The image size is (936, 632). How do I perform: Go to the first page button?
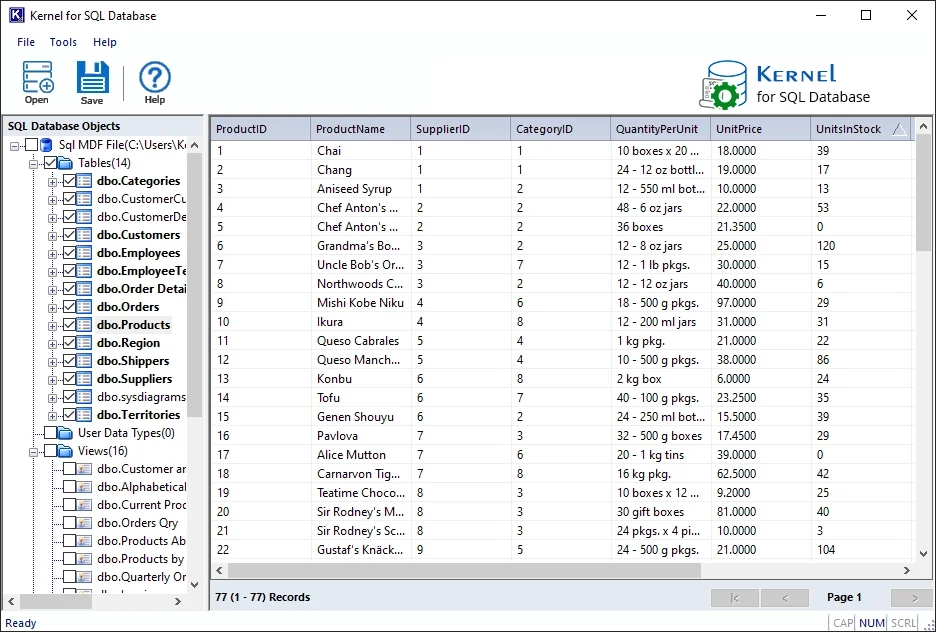click(735, 597)
